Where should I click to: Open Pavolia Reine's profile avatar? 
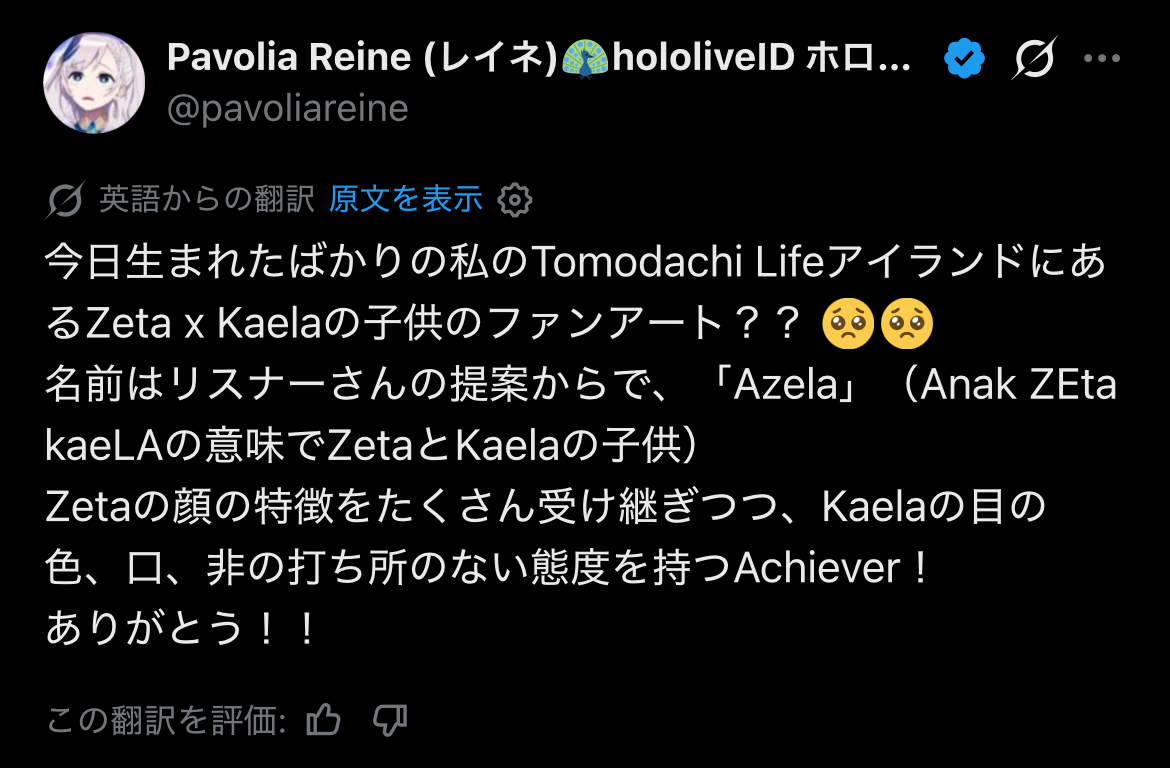point(94,83)
